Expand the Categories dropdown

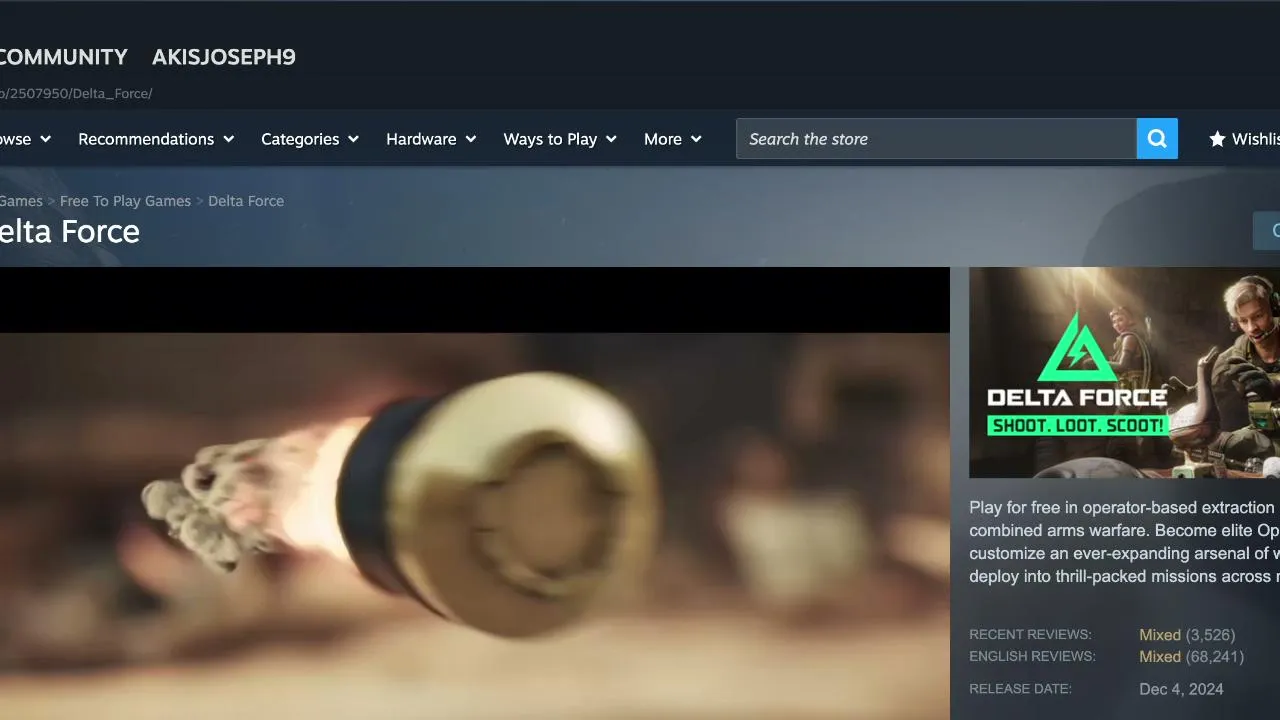coord(310,139)
